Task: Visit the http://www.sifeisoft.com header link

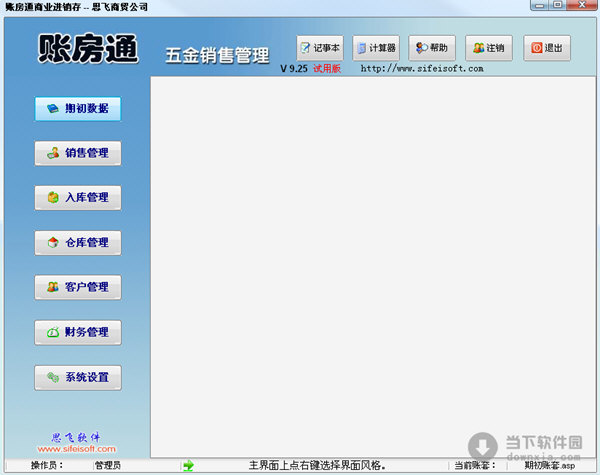Action: point(422,69)
